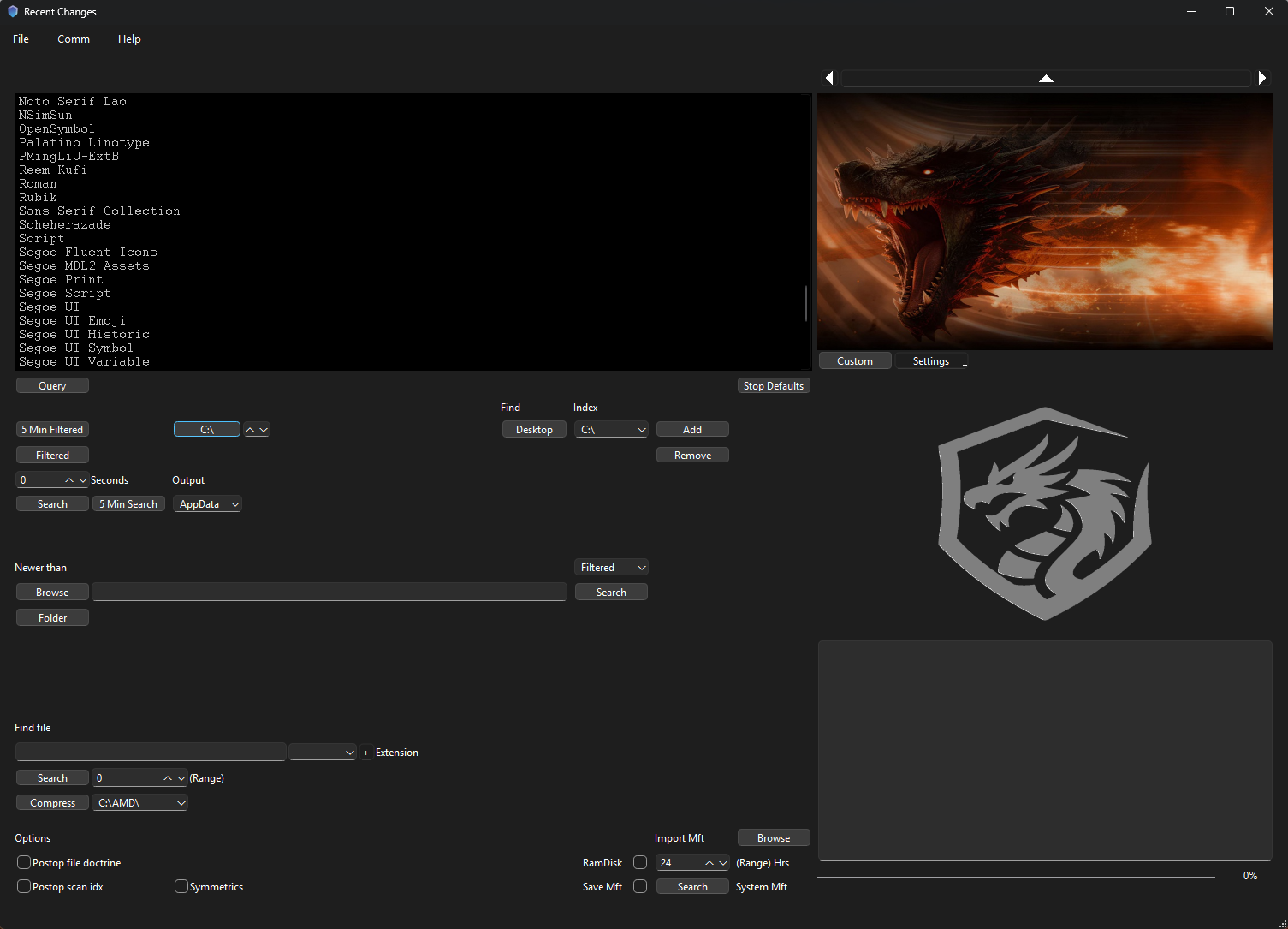Open the Help menu
Image resolution: width=1288 pixels, height=929 pixels.
(129, 39)
